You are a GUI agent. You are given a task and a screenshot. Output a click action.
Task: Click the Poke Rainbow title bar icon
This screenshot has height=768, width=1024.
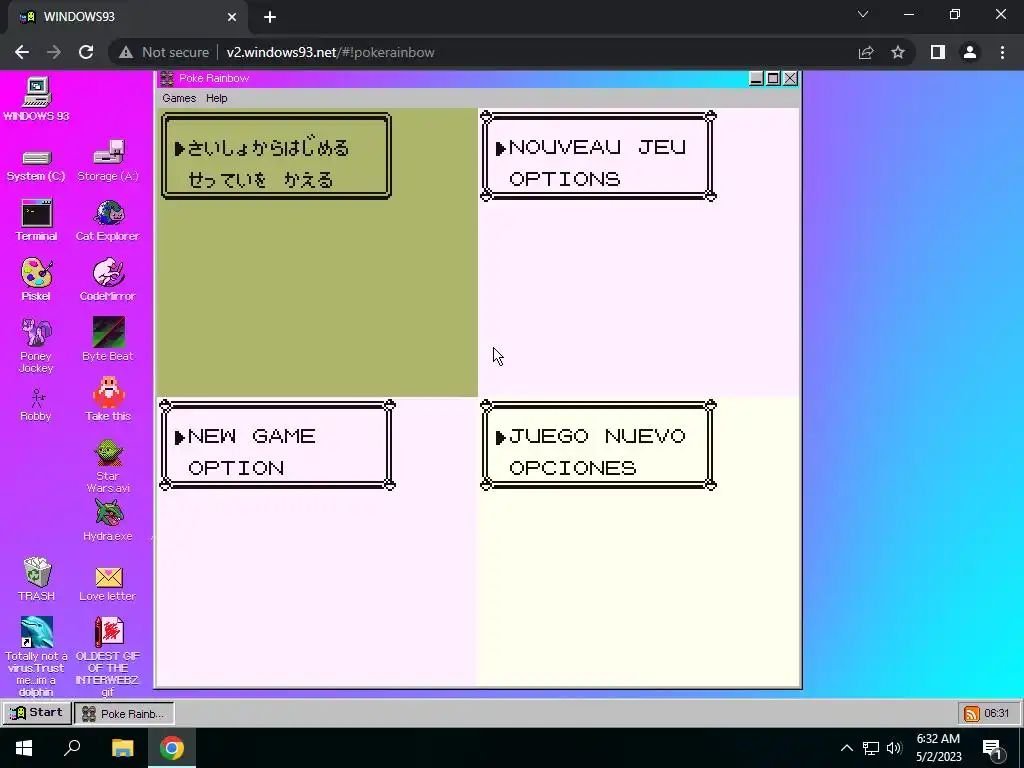coord(167,78)
